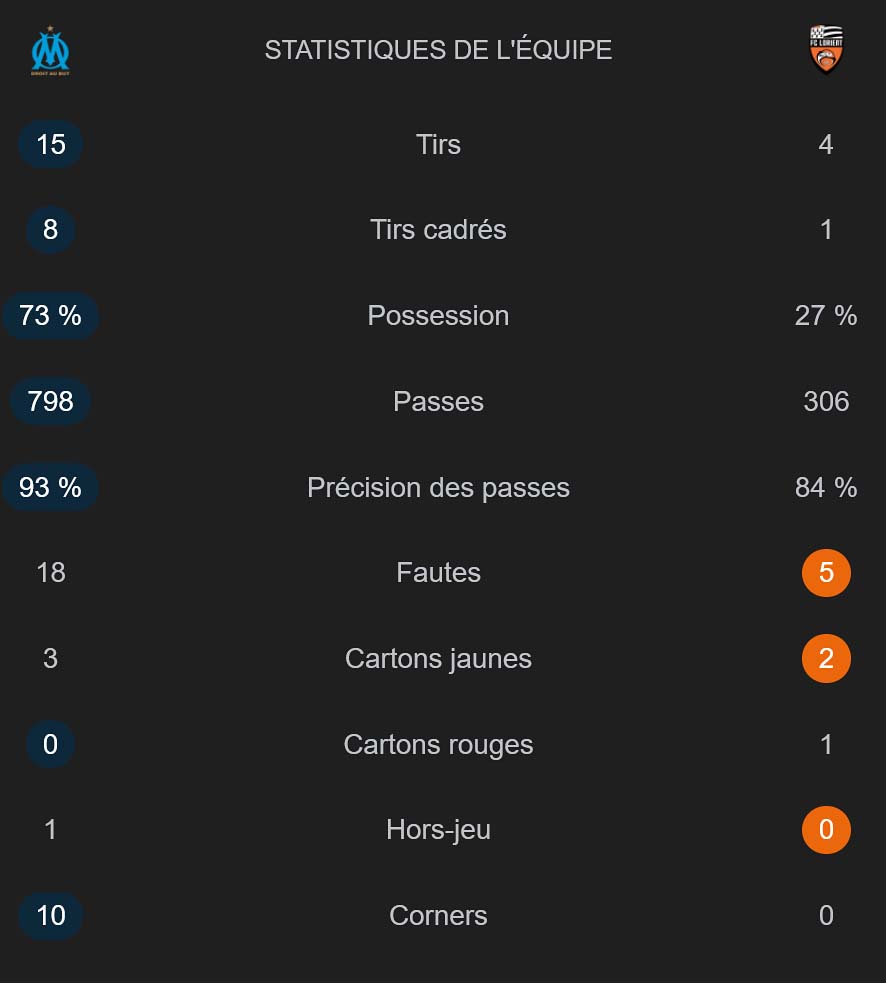Image resolution: width=886 pixels, height=983 pixels.
Task: Click the blue 8 shots-on-target badge
Action: (51, 229)
